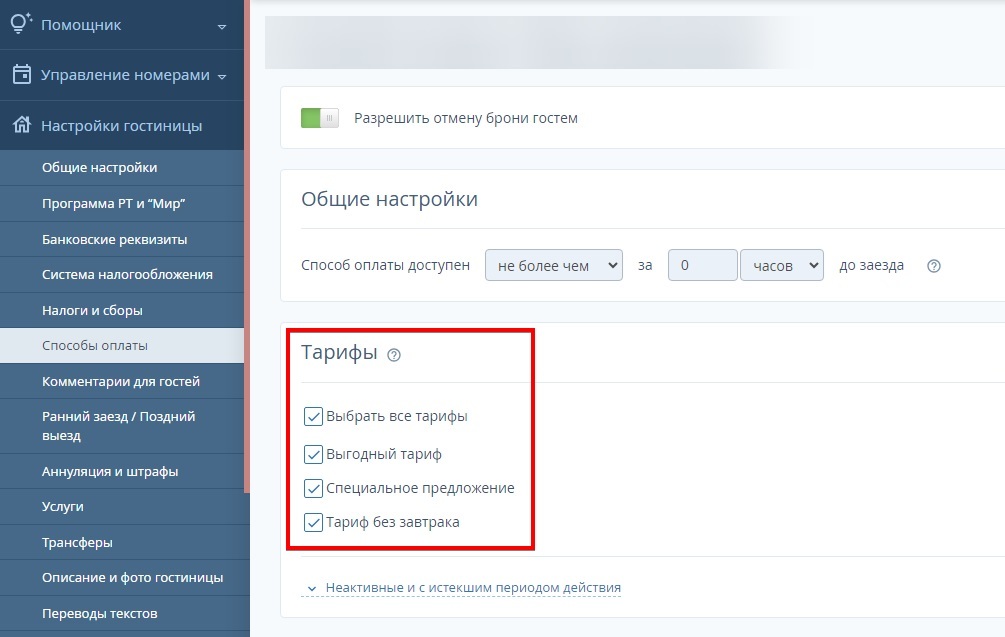Click the calendar icon beside Управление номерами
This screenshot has height=637, width=1005.
(x=19, y=73)
